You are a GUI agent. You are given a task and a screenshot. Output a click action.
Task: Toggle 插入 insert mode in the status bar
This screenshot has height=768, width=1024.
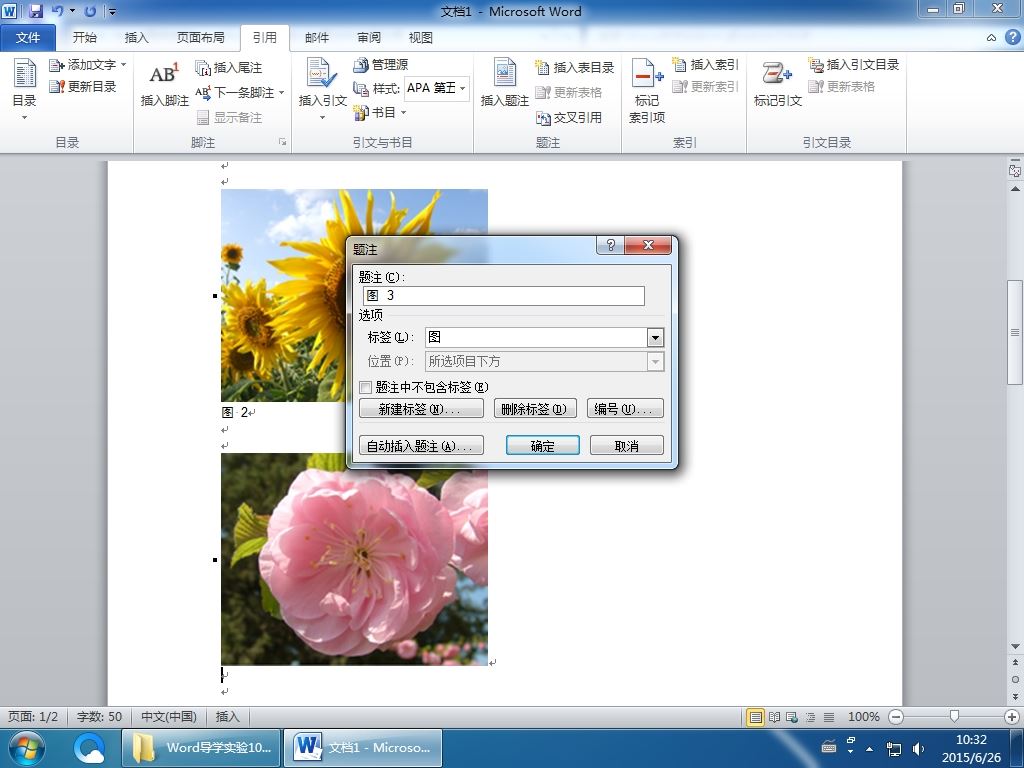(x=227, y=716)
